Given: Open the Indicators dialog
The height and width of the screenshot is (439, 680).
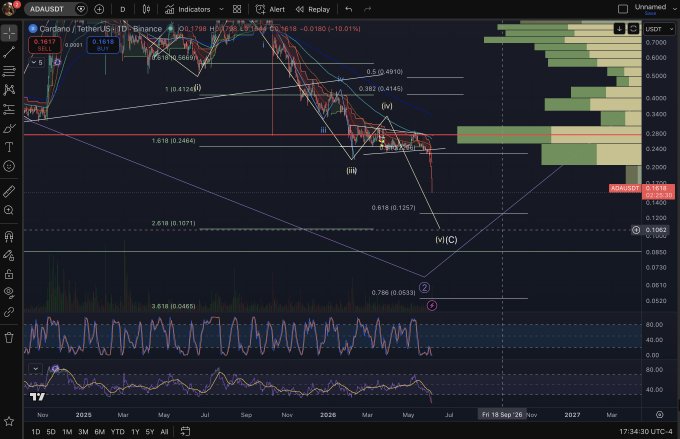Looking at the screenshot, I should (x=187, y=9).
